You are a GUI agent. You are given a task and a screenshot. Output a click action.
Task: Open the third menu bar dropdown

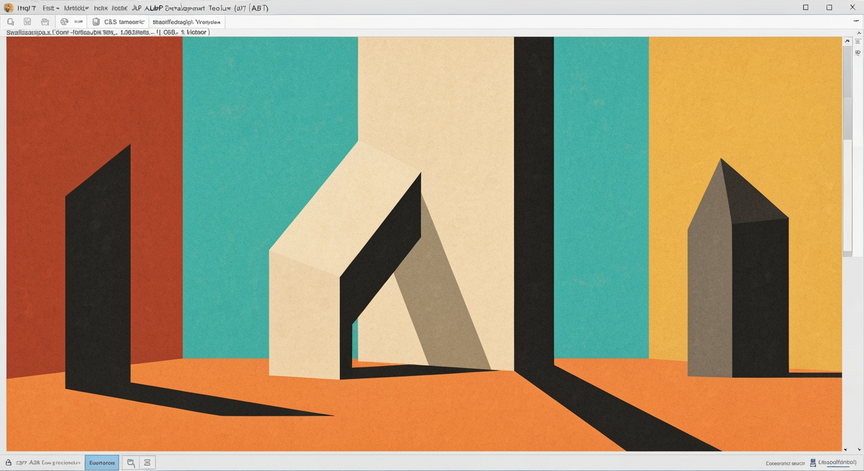[76, 8]
